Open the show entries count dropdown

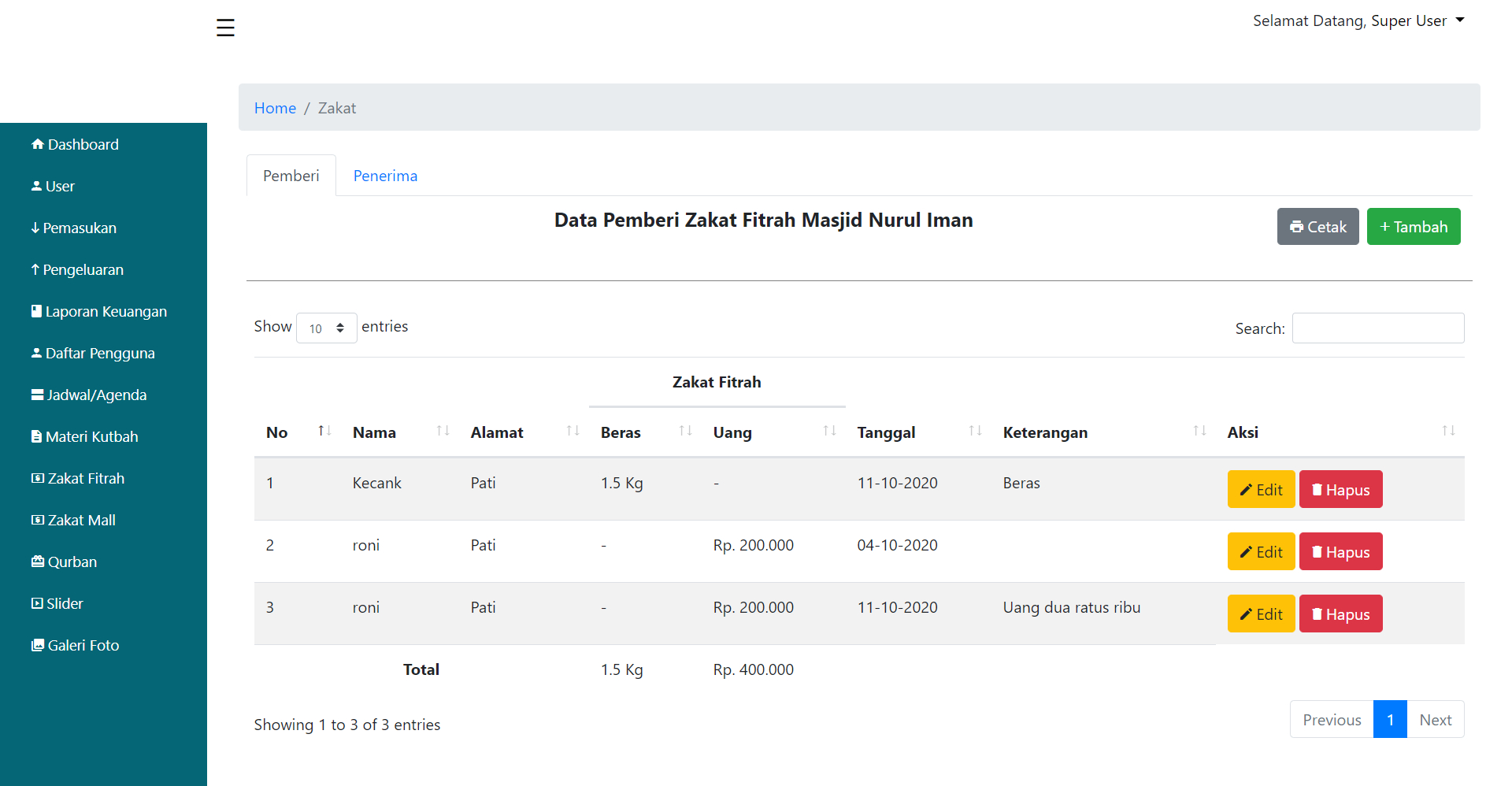tap(326, 328)
